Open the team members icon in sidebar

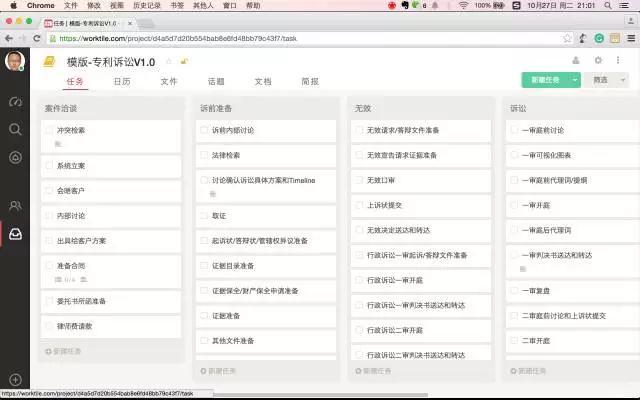click(x=15, y=205)
